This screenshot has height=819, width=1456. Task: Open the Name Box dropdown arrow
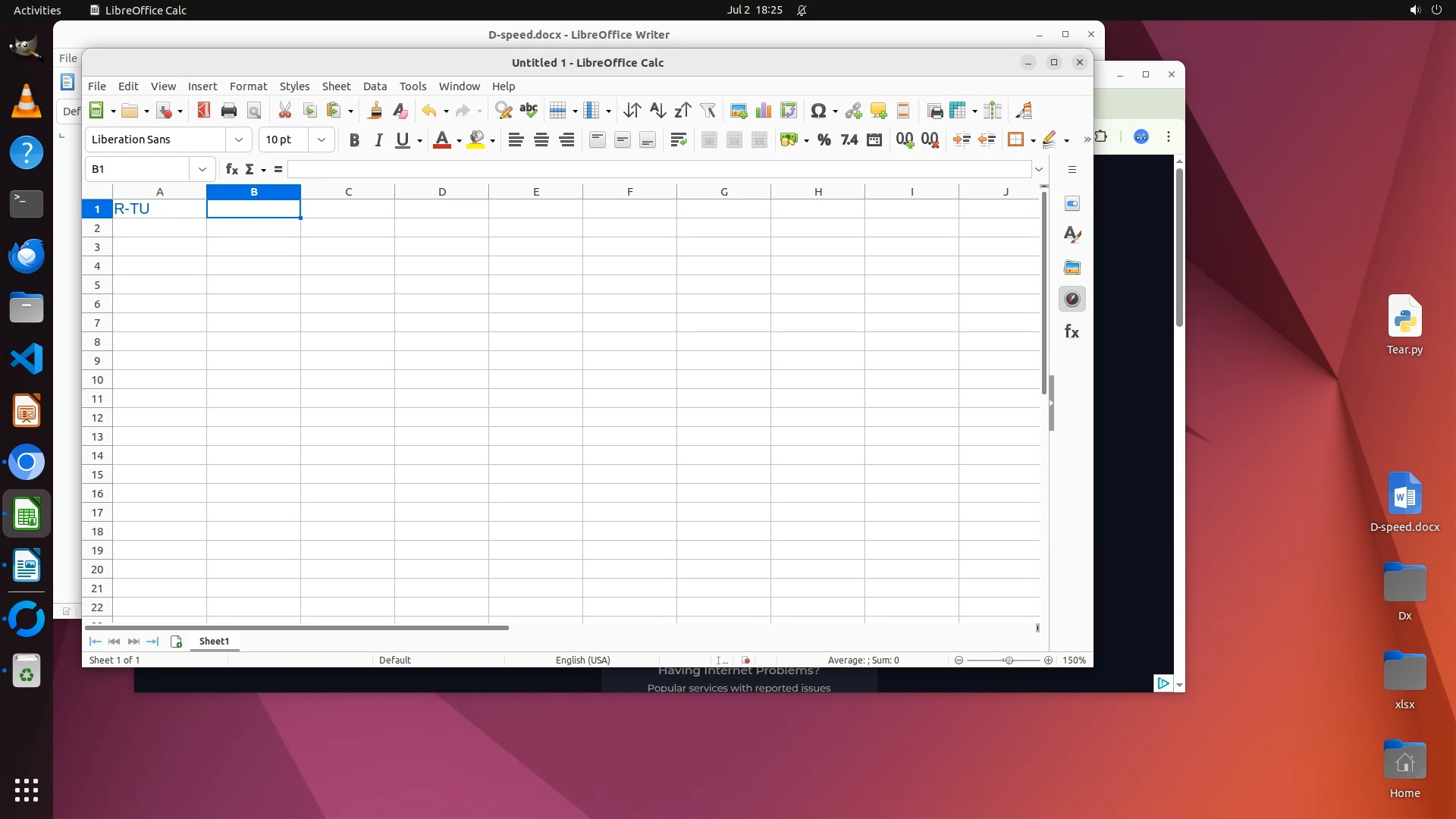[x=202, y=169]
